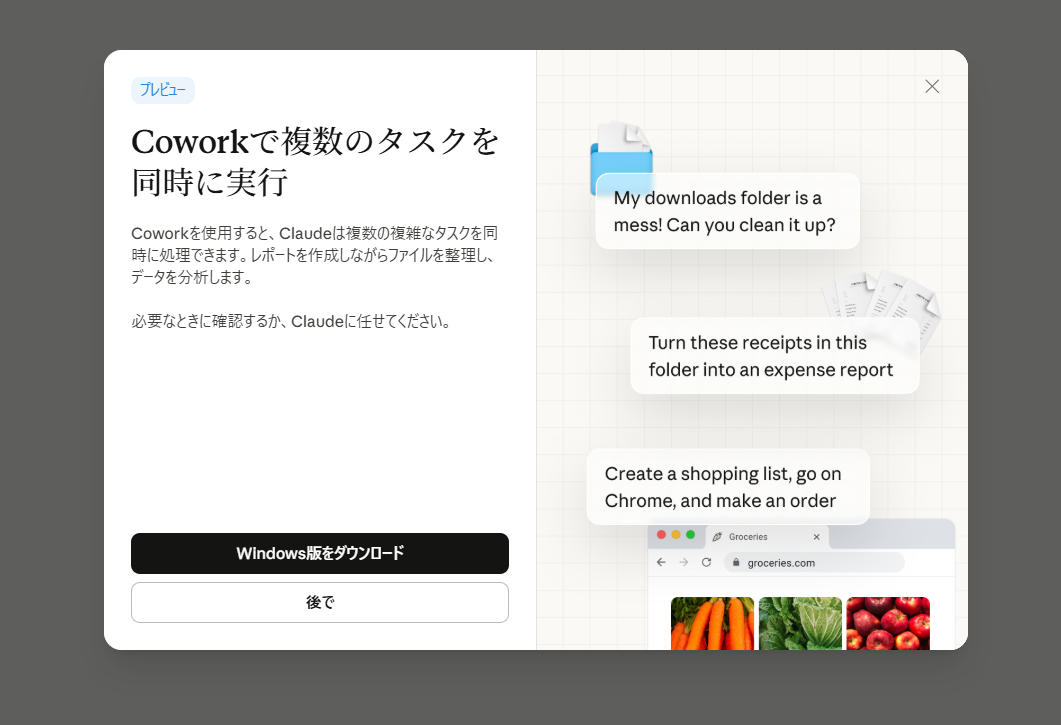Dismiss the Cowork dialog with the X

coord(932,87)
